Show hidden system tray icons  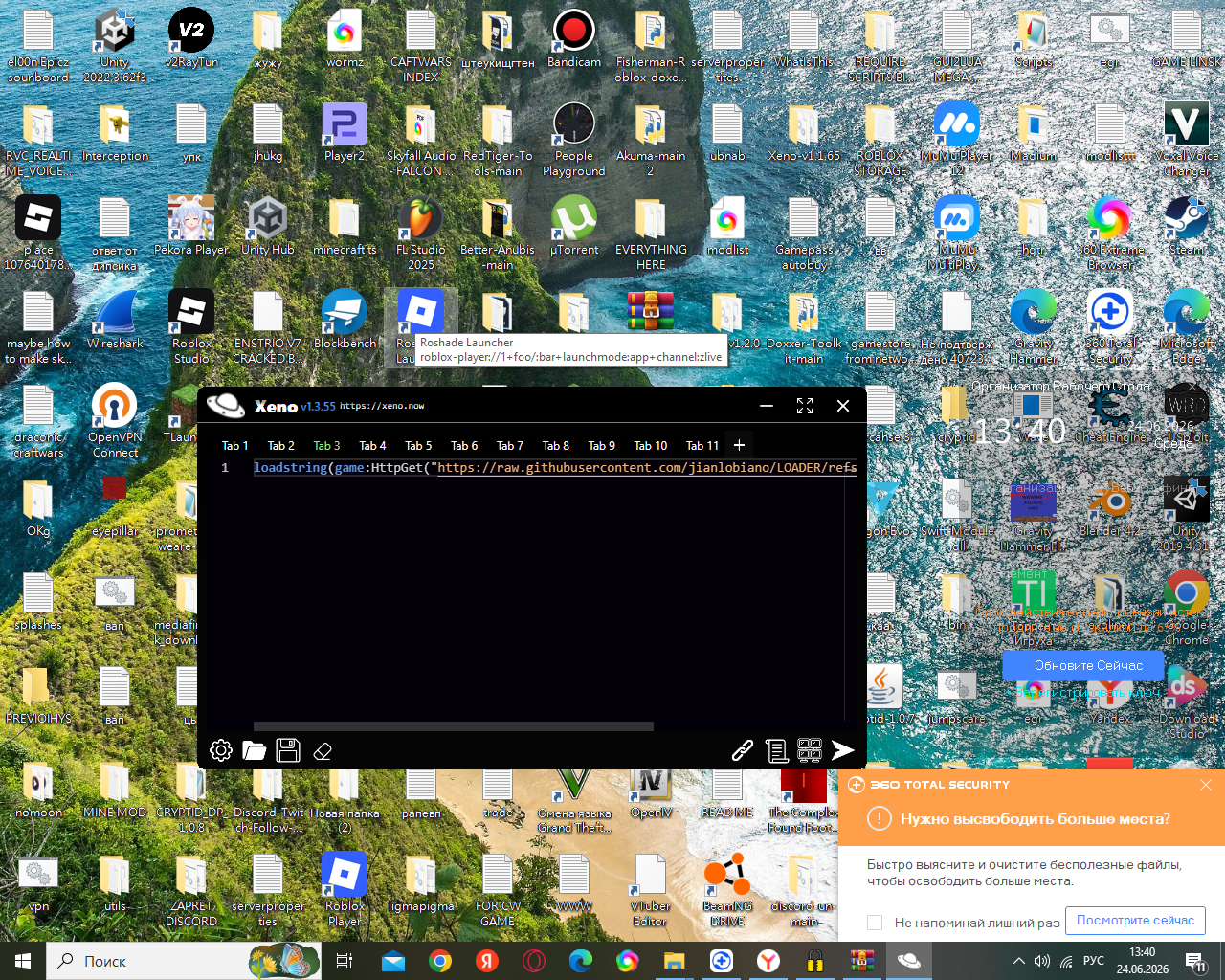1019,961
